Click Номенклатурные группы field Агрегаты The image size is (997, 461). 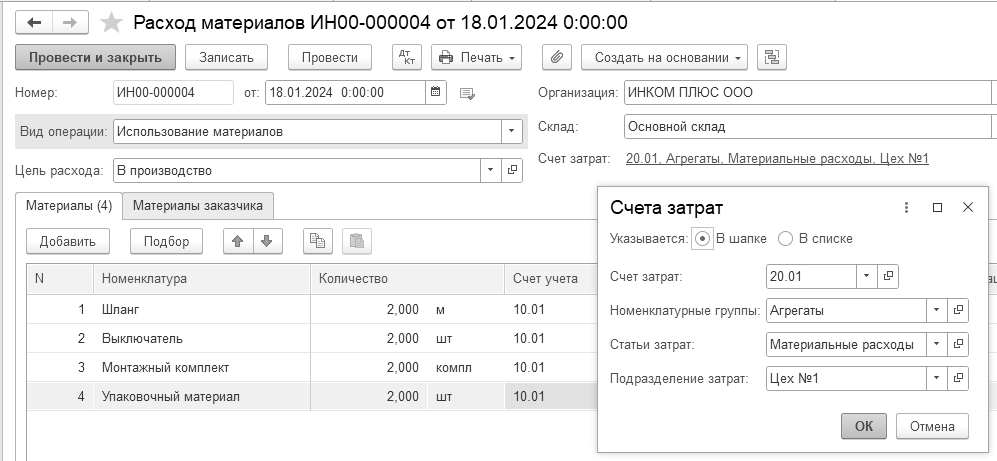(846, 310)
